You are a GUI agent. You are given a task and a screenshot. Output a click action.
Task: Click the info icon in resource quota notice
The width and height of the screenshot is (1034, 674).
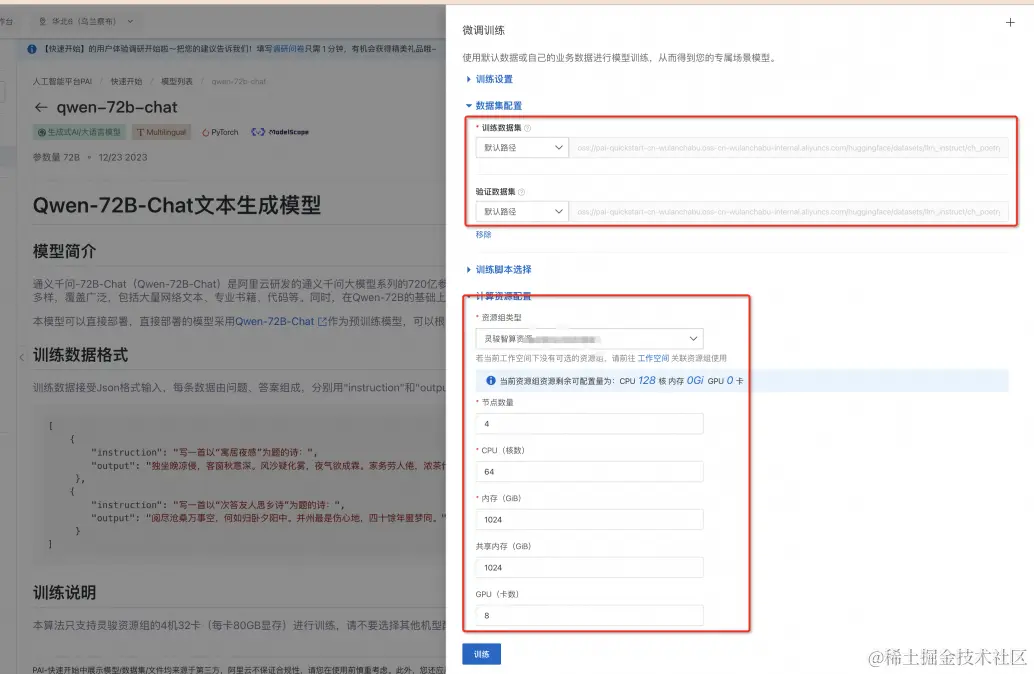click(x=491, y=381)
